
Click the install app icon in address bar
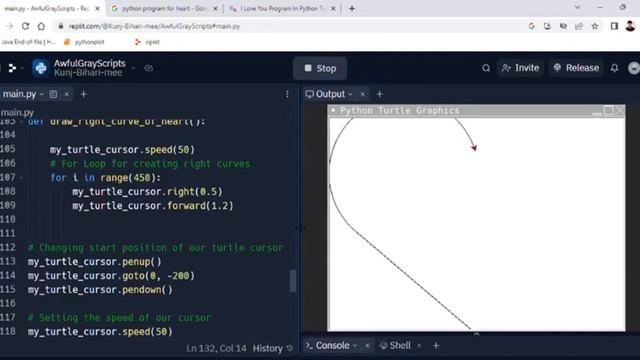(x=547, y=26)
